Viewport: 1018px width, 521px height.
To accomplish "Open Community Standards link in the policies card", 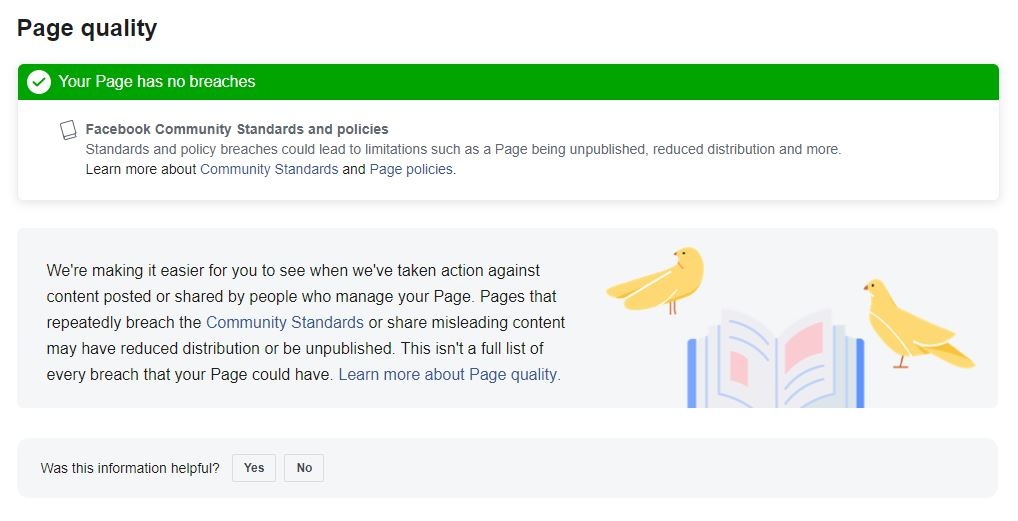I will pyautogui.click(x=269, y=169).
